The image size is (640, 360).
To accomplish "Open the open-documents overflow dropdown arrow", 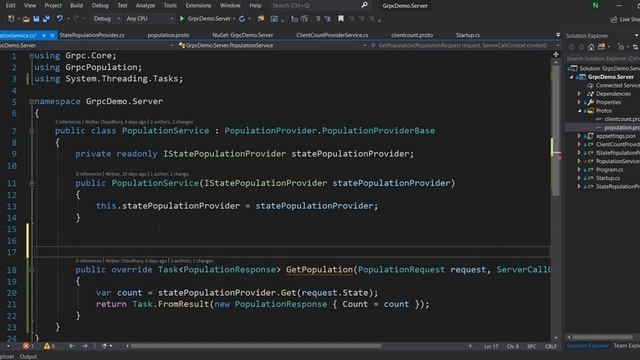I will pos(558,35).
